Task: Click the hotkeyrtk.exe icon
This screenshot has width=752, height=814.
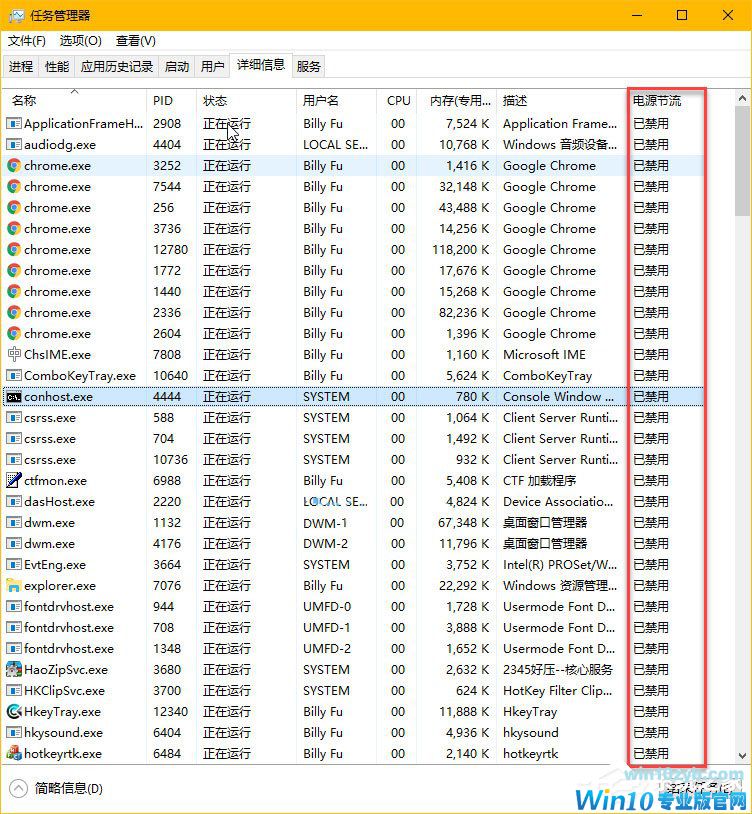Action: 13,753
